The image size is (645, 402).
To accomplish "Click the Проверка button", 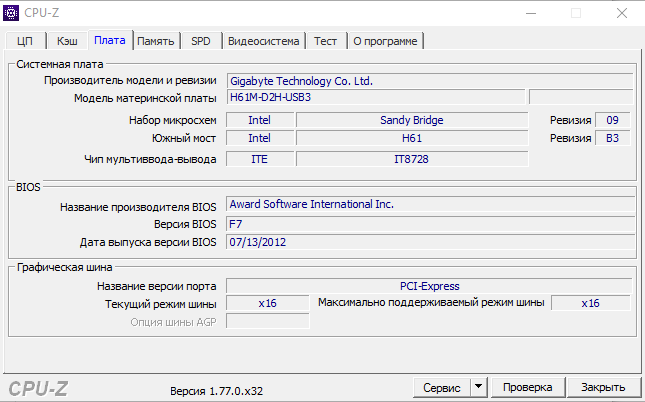I will (x=527, y=387).
